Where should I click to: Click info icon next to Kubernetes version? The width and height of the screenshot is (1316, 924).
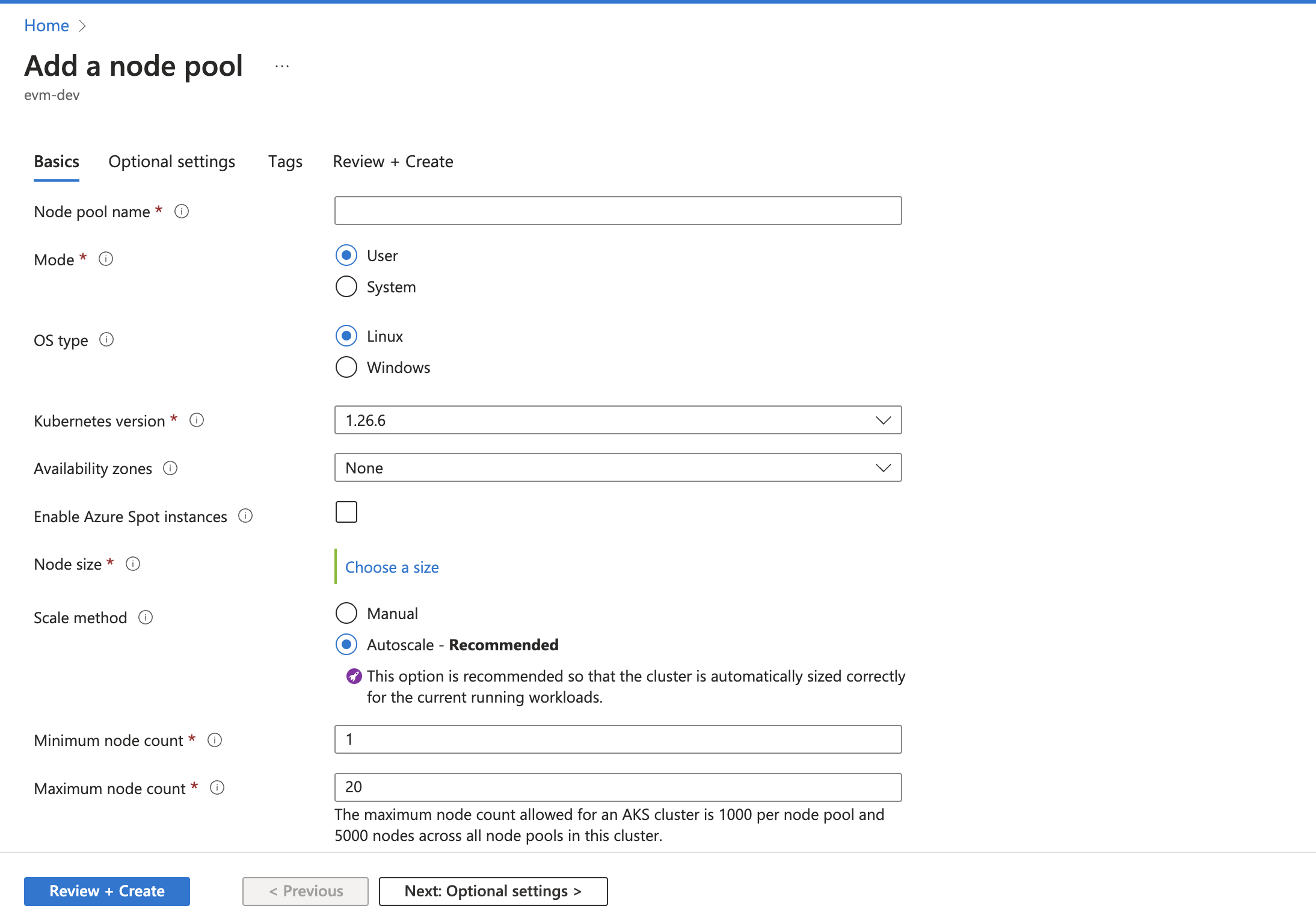(197, 420)
